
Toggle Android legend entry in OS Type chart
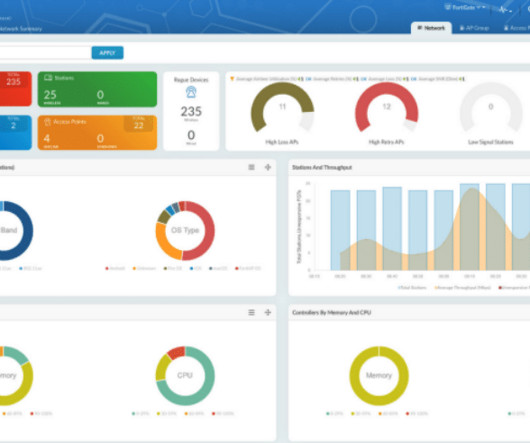[115, 268]
